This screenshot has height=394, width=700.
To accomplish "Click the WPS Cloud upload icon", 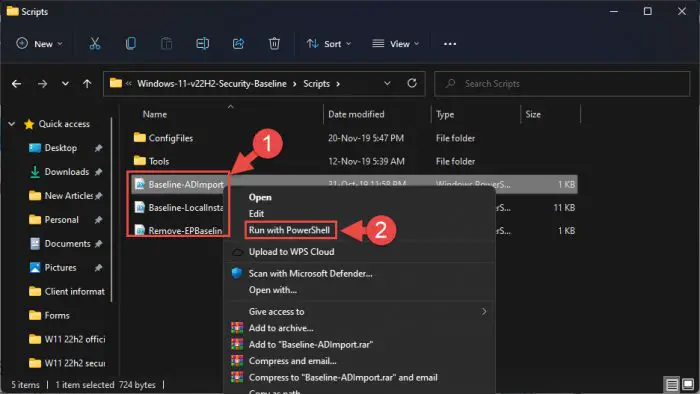I will click(x=238, y=252).
